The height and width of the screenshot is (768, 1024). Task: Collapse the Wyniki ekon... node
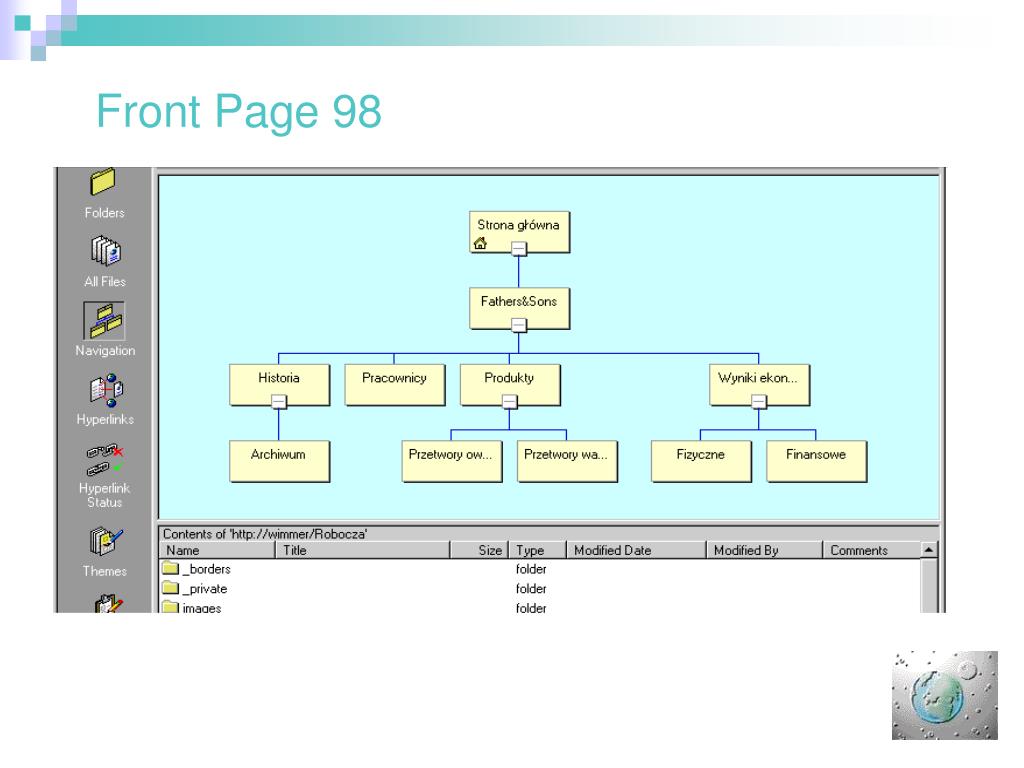pos(759,402)
